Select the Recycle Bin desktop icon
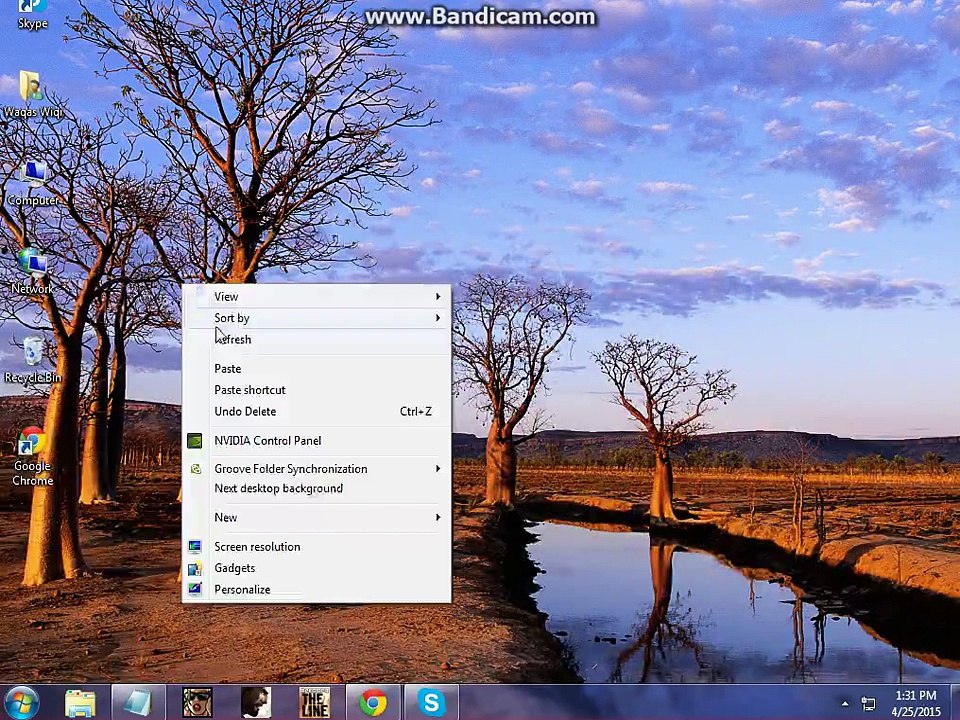The height and width of the screenshot is (720, 960). pos(32,361)
